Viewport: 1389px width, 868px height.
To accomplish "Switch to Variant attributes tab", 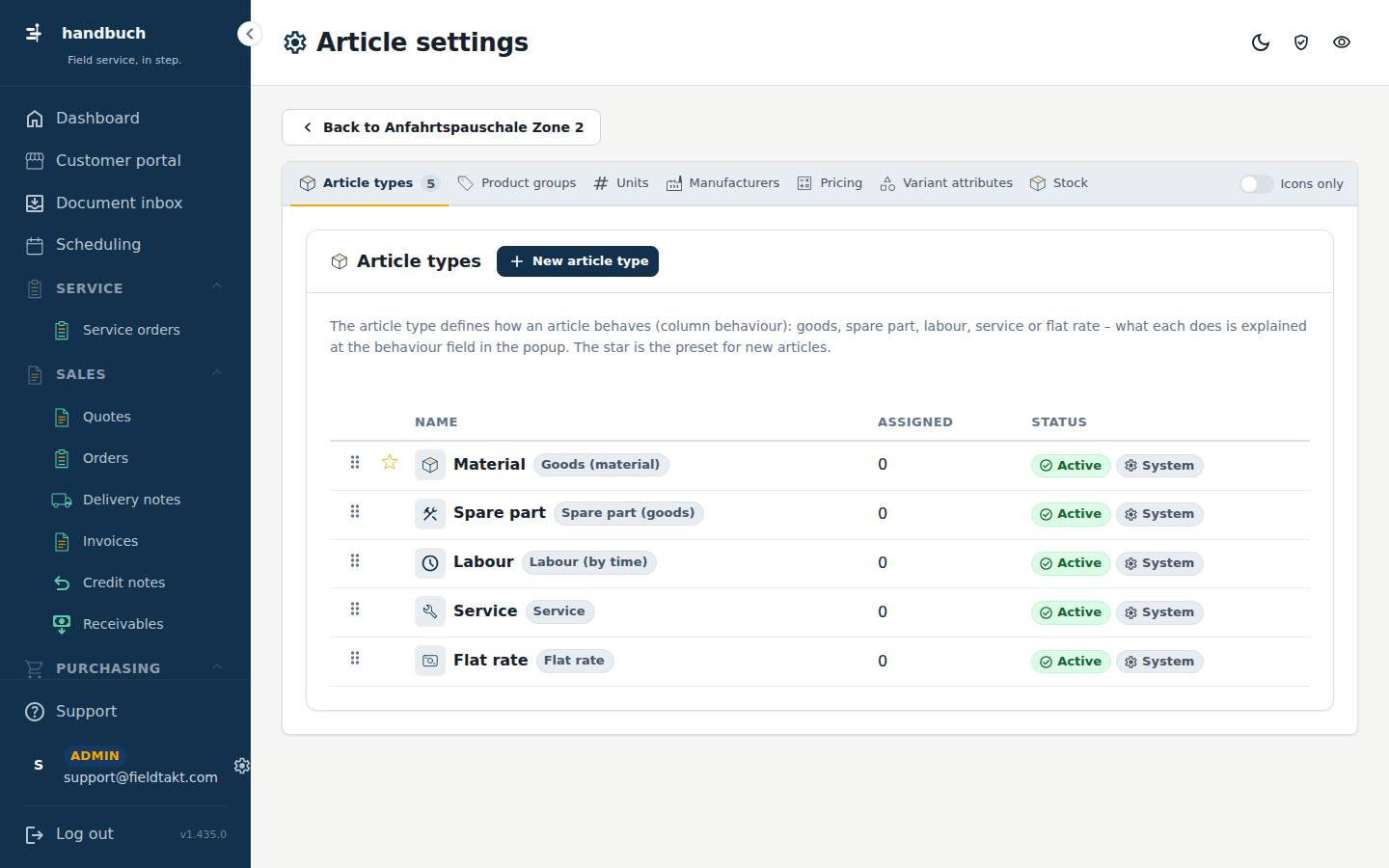I will (x=946, y=183).
